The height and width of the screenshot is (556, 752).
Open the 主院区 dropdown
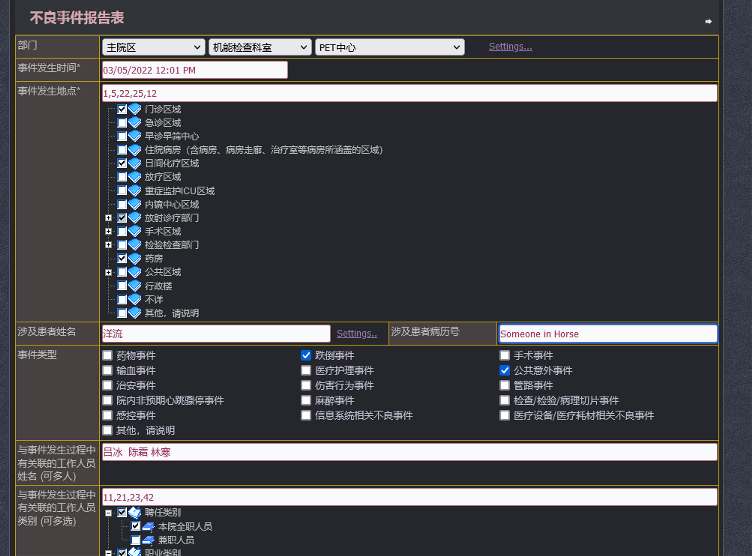pyautogui.click(x=153, y=47)
